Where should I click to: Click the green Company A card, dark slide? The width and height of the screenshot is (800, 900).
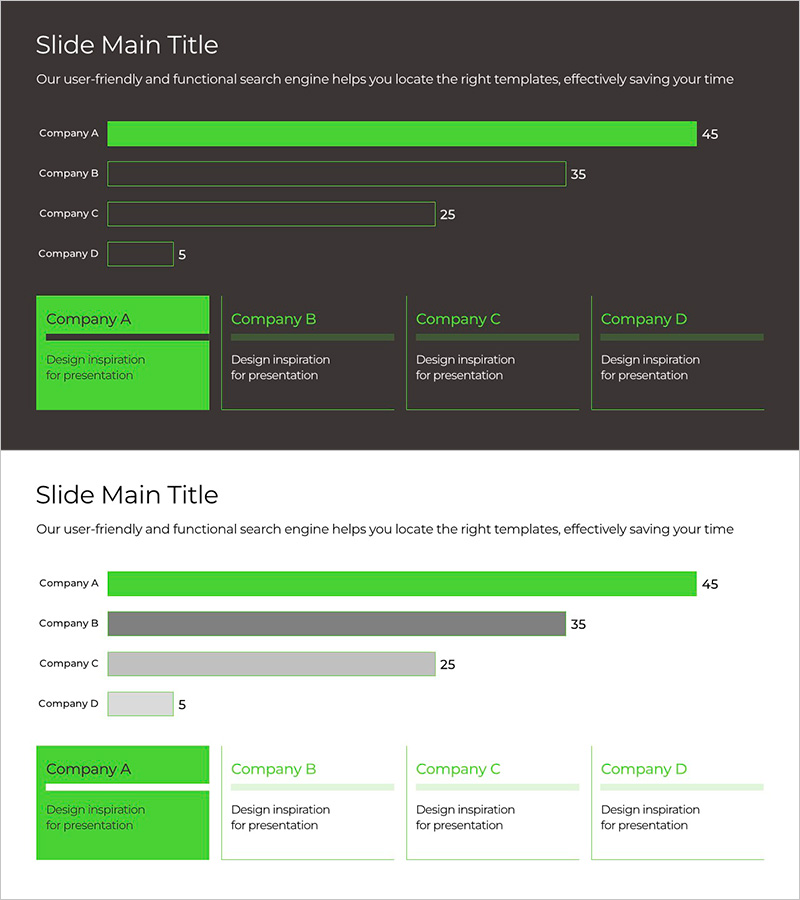[122, 352]
